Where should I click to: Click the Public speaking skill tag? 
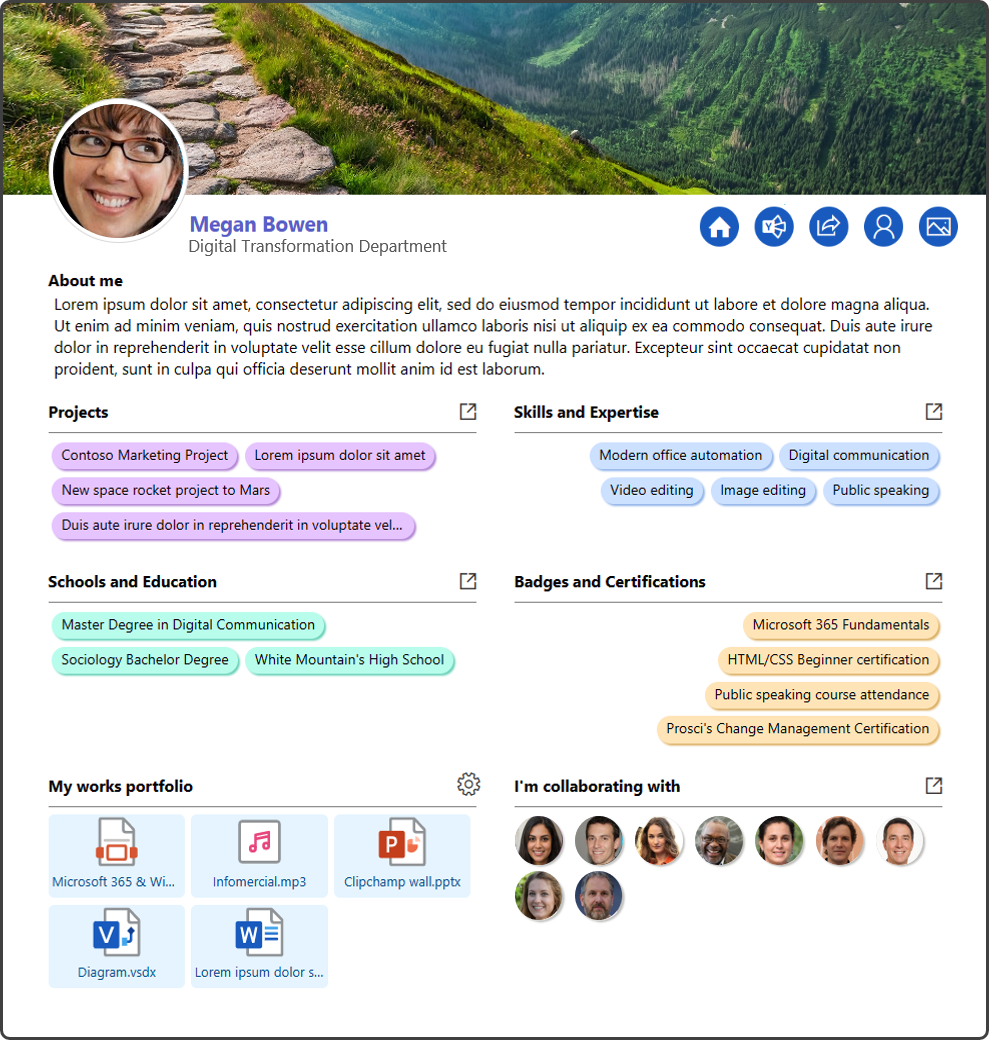click(881, 491)
